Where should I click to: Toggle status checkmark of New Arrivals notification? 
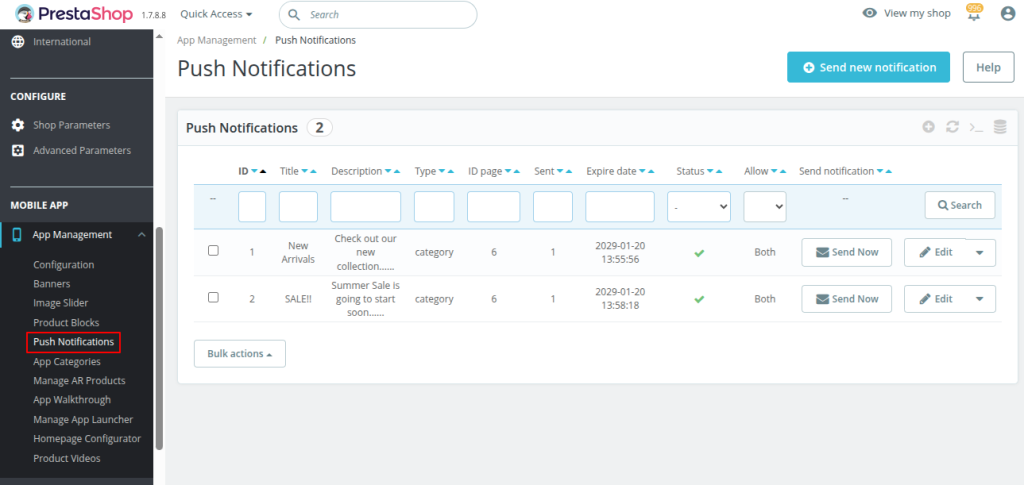699,253
